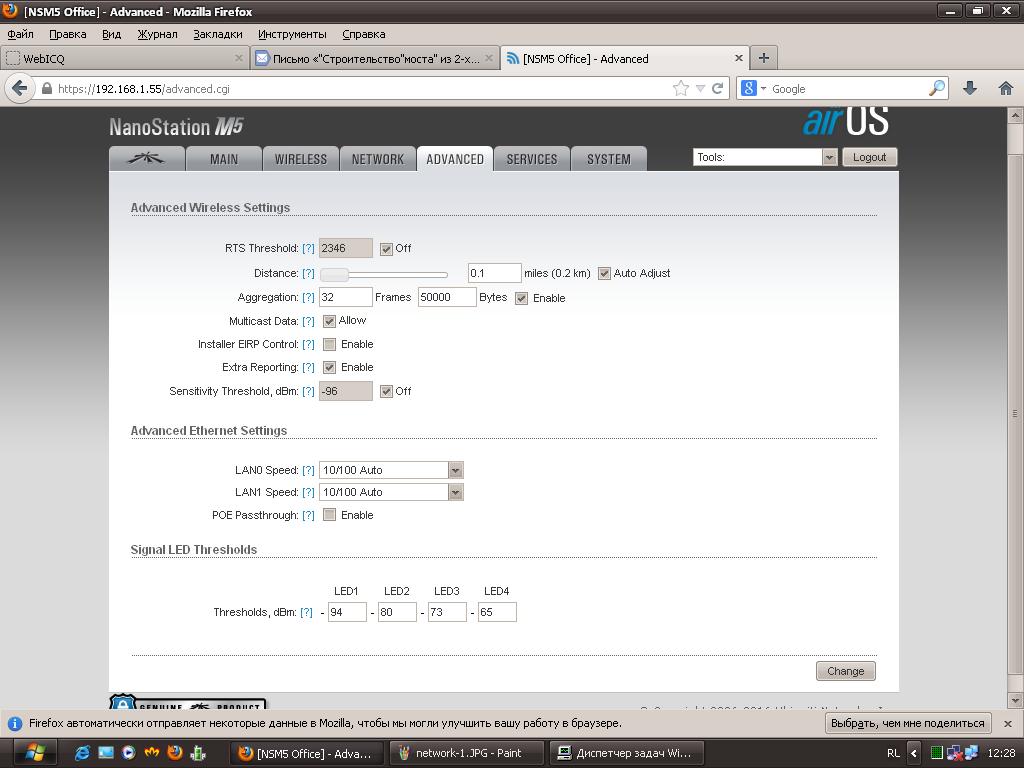Open the URL history dropdown arrow
The image size is (1024, 768).
click(x=700, y=88)
